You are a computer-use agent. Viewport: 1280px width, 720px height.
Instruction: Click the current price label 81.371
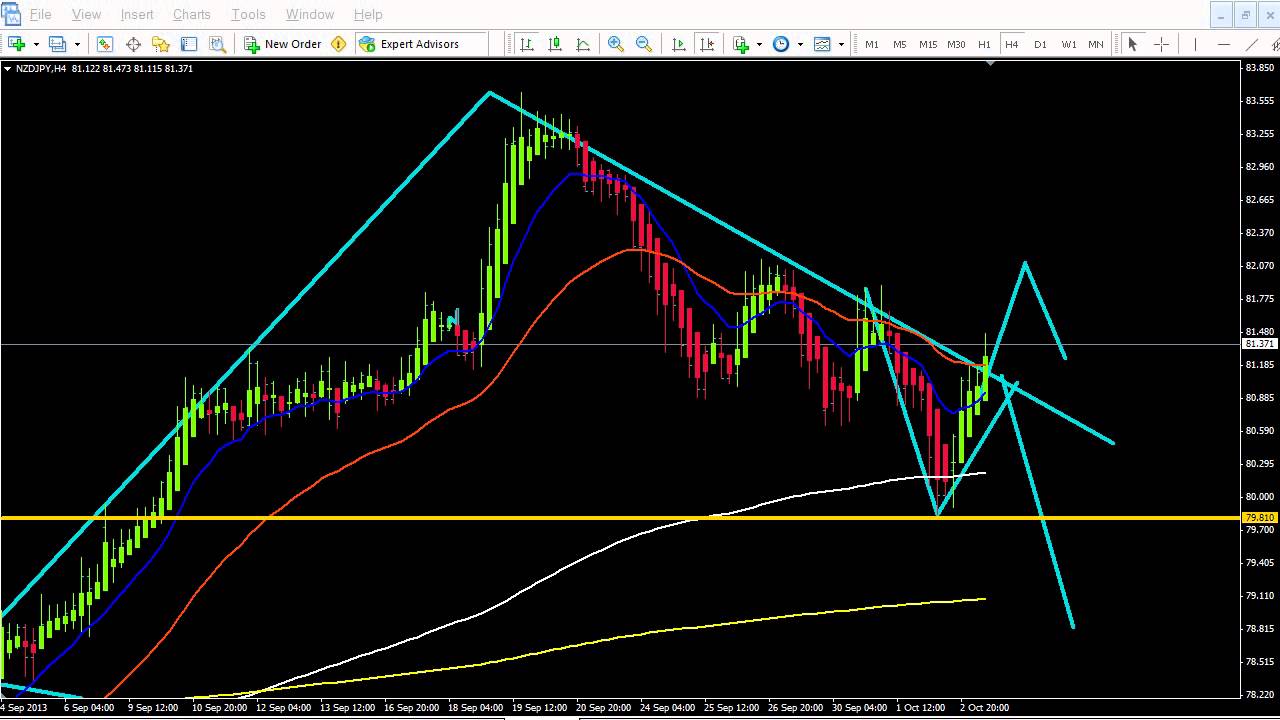click(x=1260, y=344)
